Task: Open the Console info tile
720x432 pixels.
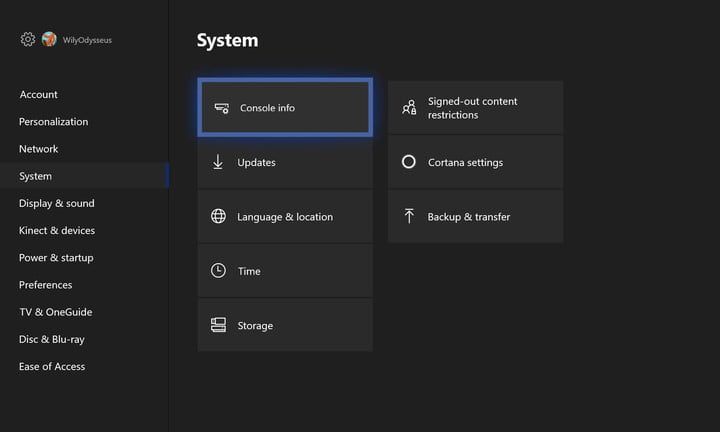Action: tap(285, 107)
